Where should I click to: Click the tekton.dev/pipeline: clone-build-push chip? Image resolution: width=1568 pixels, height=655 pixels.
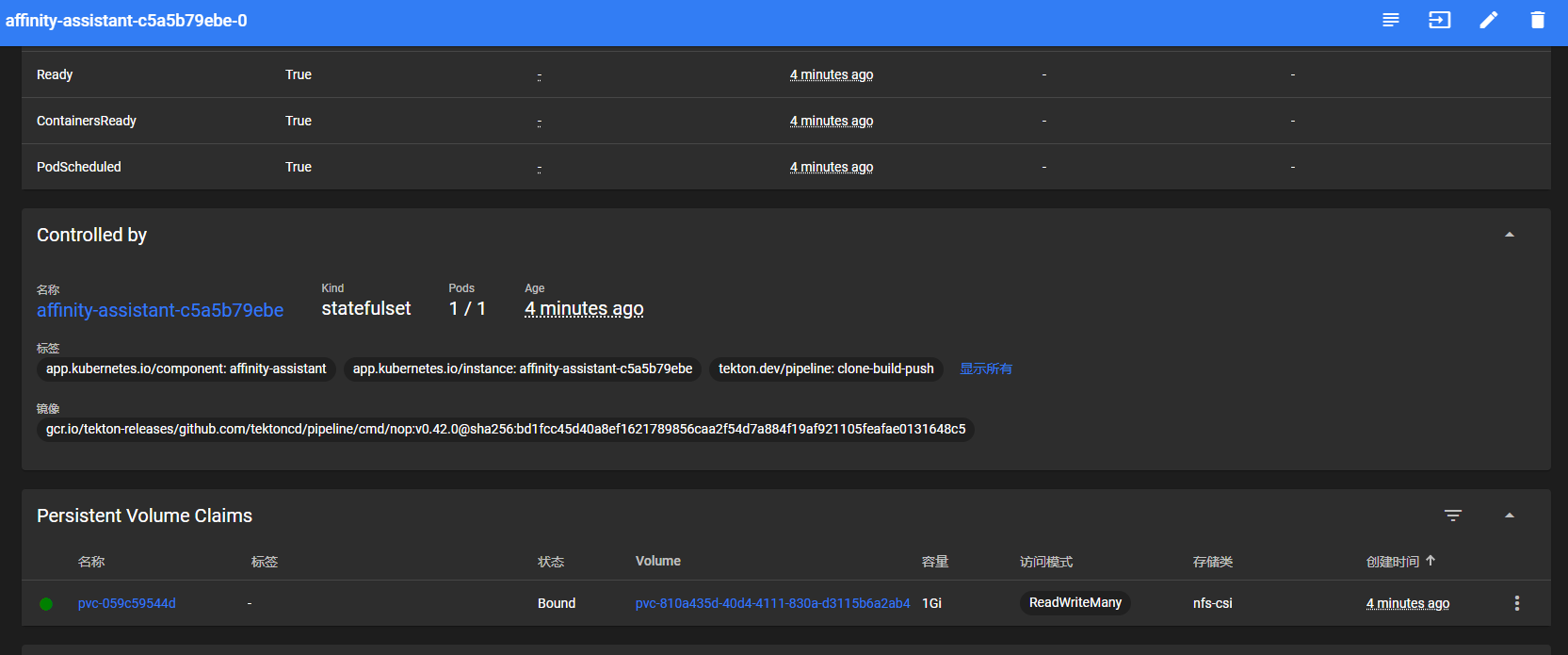click(x=826, y=368)
